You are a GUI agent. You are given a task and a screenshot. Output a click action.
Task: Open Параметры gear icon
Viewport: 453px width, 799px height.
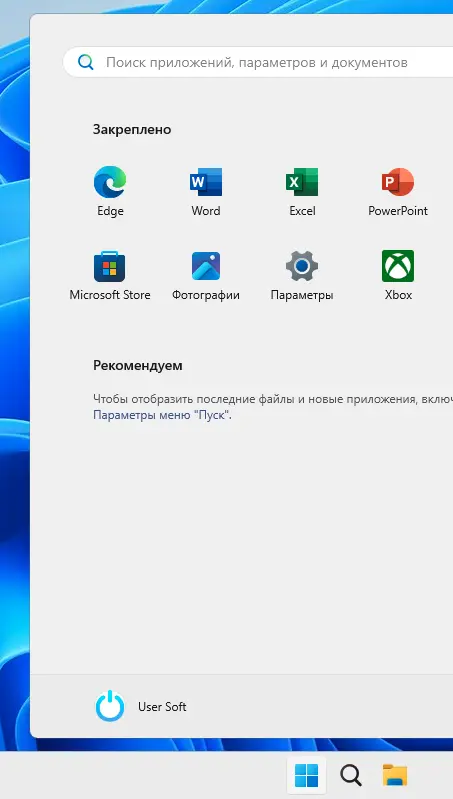click(302, 266)
